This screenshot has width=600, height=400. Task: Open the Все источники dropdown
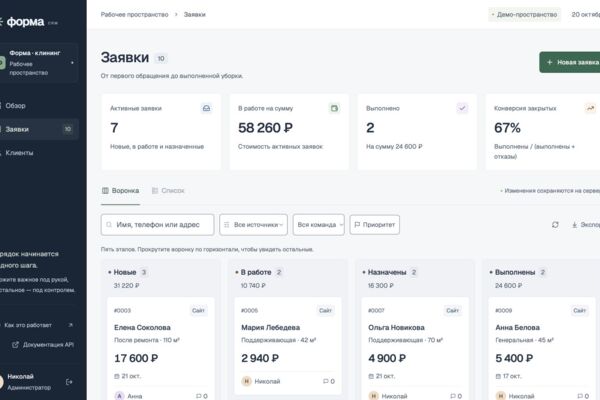coord(253,225)
